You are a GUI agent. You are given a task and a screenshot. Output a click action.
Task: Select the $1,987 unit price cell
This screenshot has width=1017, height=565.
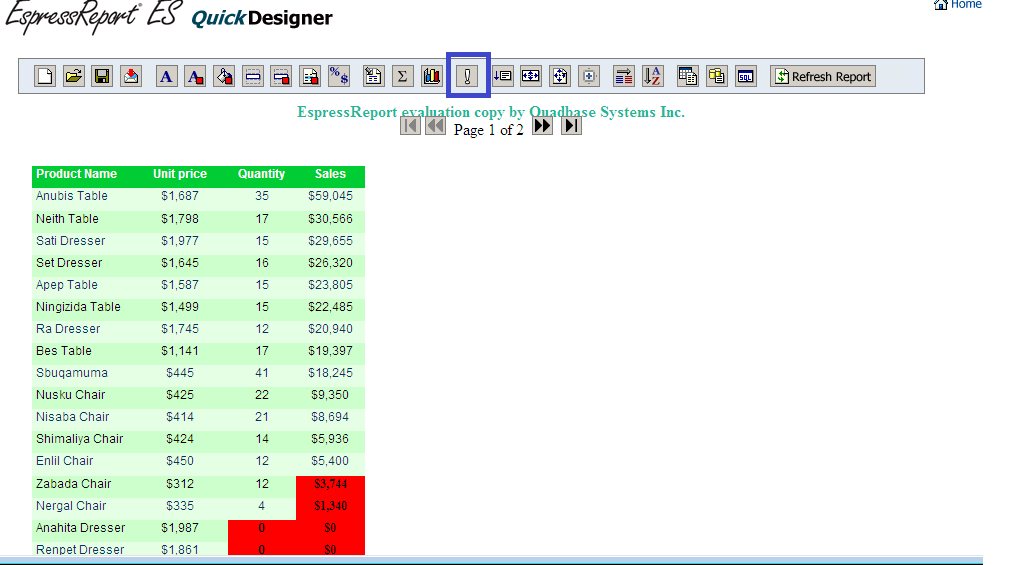click(180, 529)
